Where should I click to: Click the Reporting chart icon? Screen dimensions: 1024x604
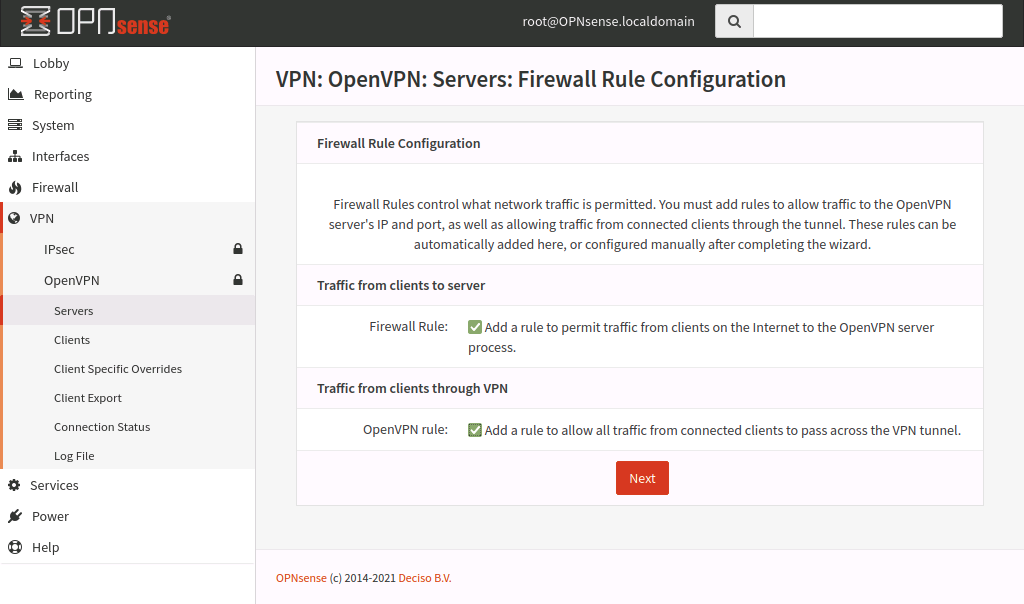[15, 94]
